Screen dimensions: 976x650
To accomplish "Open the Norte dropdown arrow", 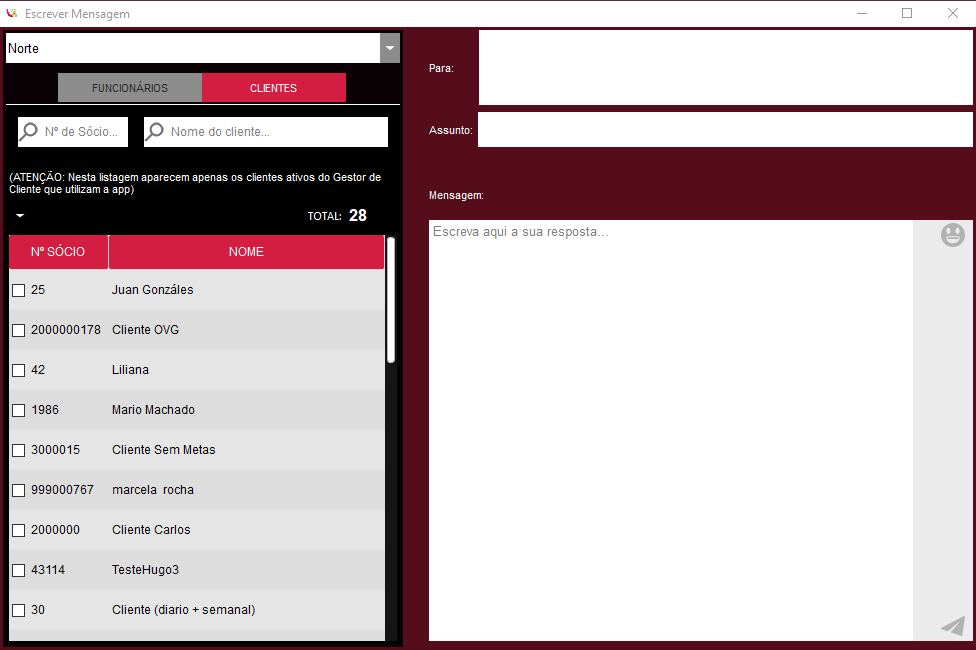I will [x=390, y=48].
